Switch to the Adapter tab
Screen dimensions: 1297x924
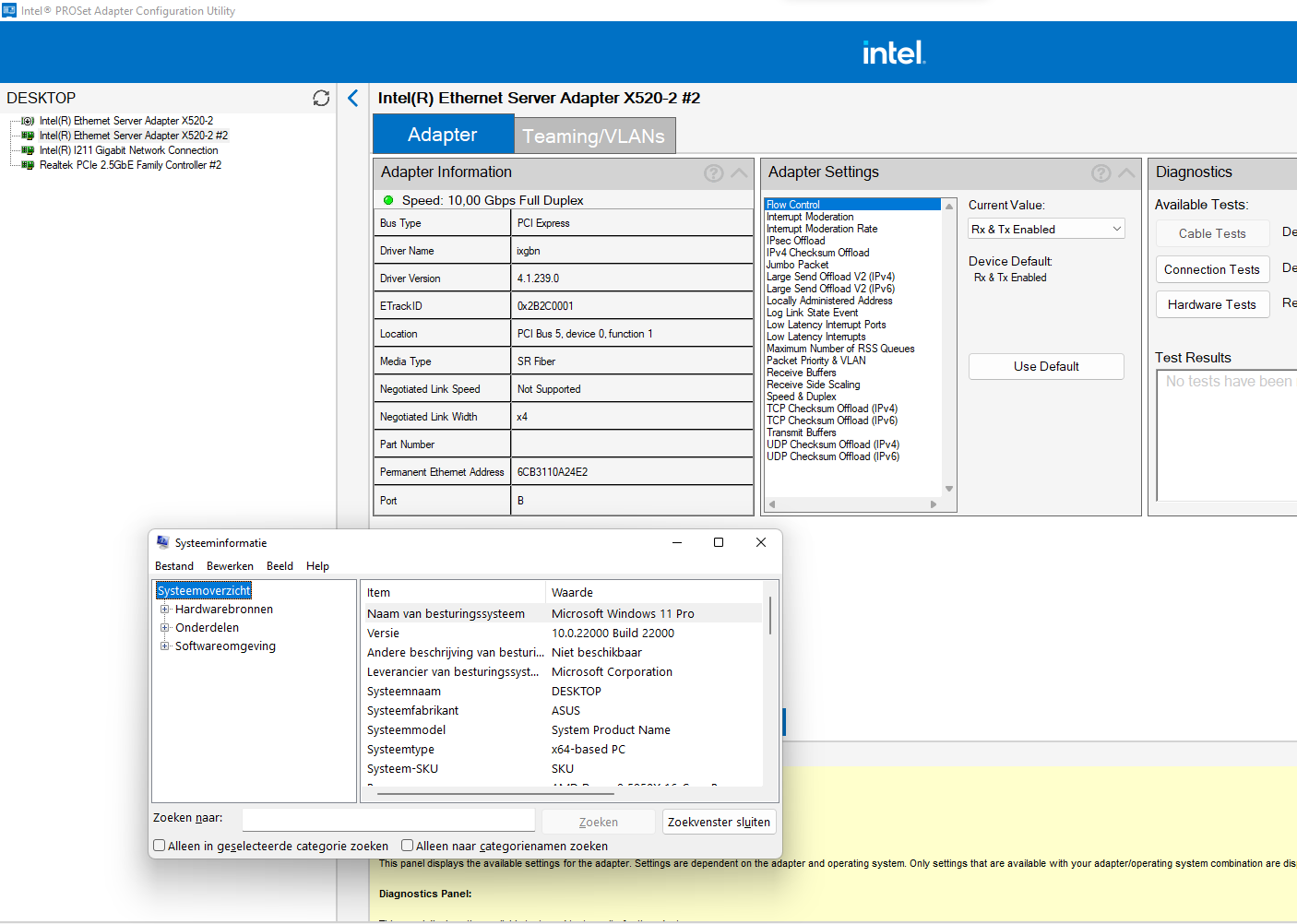pos(443,135)
